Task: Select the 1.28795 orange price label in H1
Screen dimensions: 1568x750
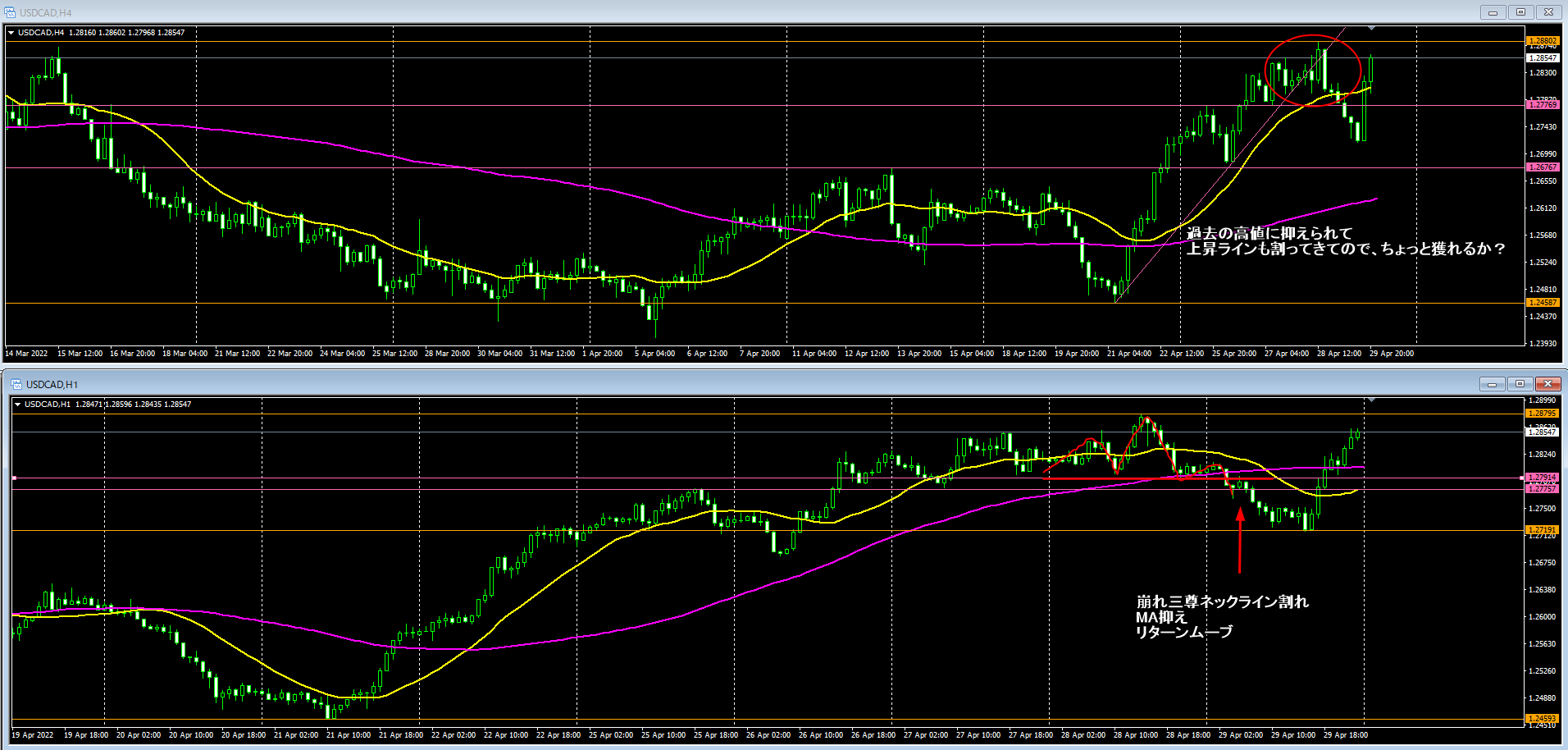Action: pos(1542,414)
